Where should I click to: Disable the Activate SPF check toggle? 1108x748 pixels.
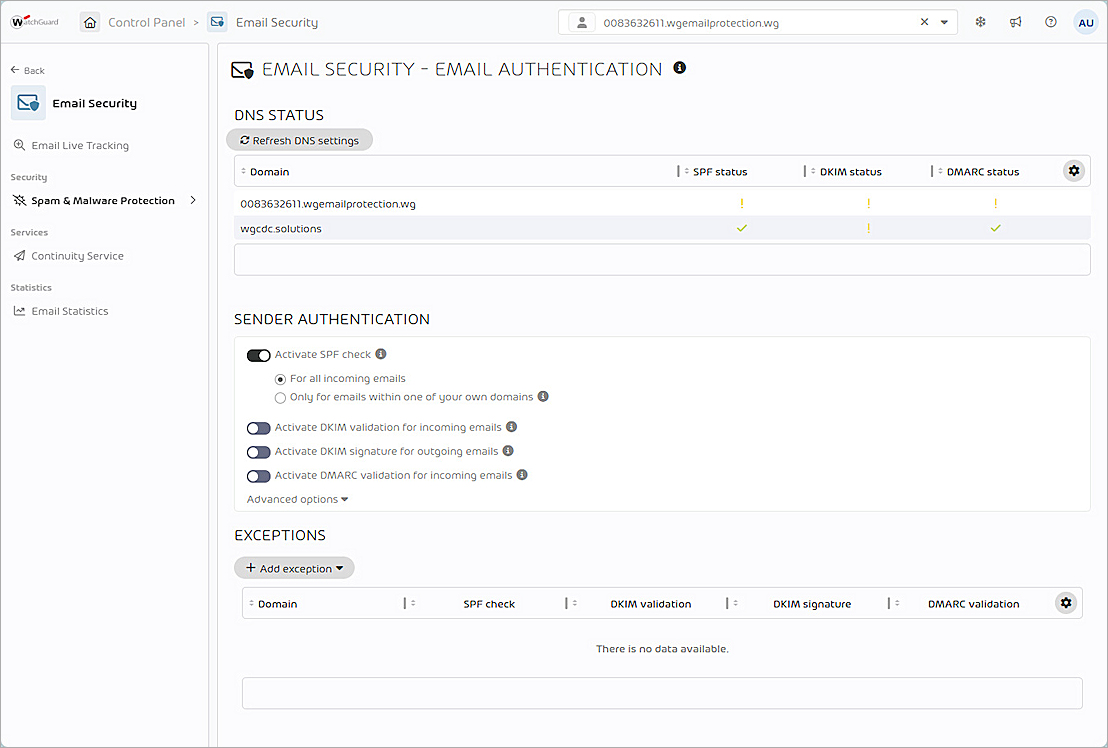258,355
